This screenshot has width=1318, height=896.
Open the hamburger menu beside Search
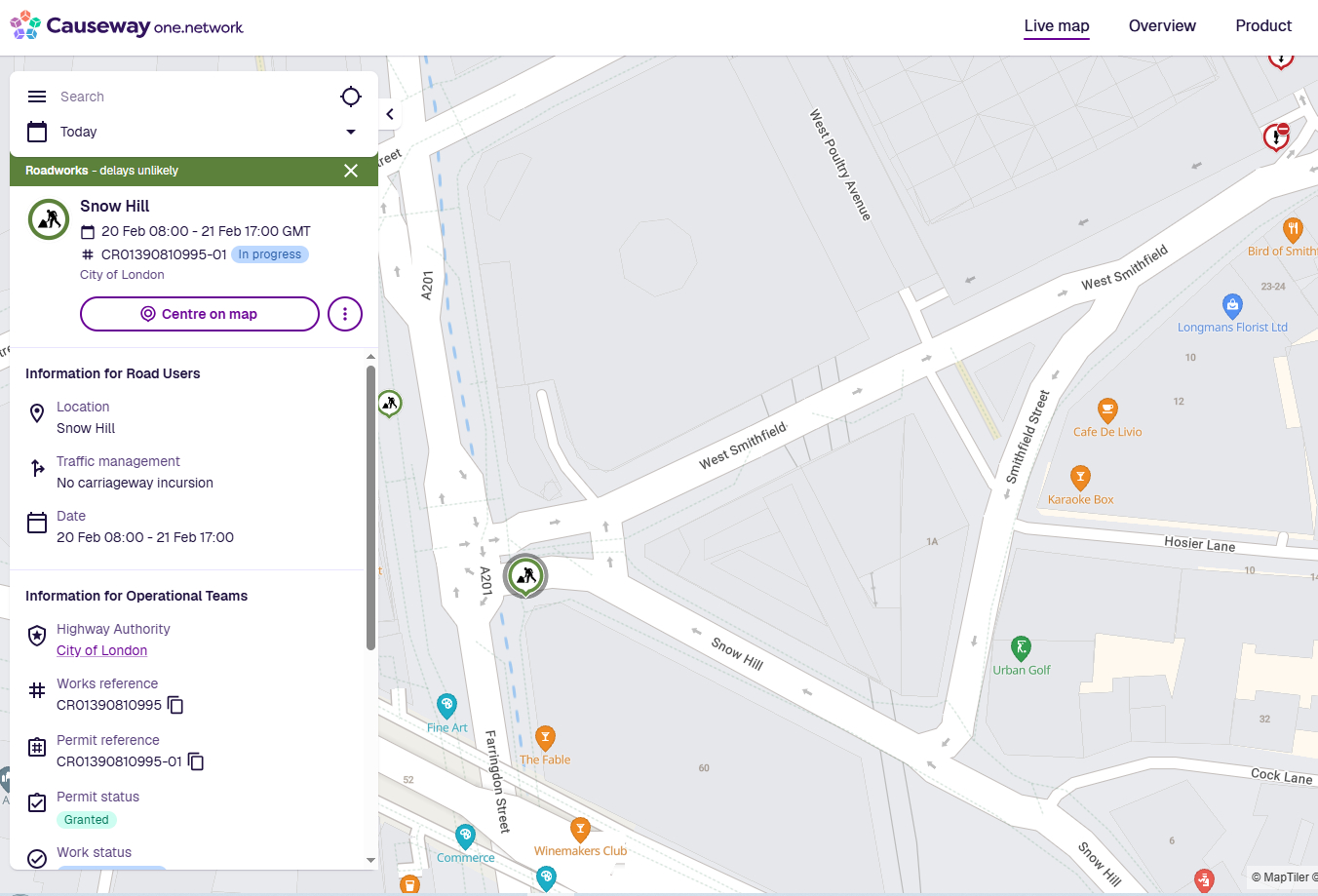[37, 97]
